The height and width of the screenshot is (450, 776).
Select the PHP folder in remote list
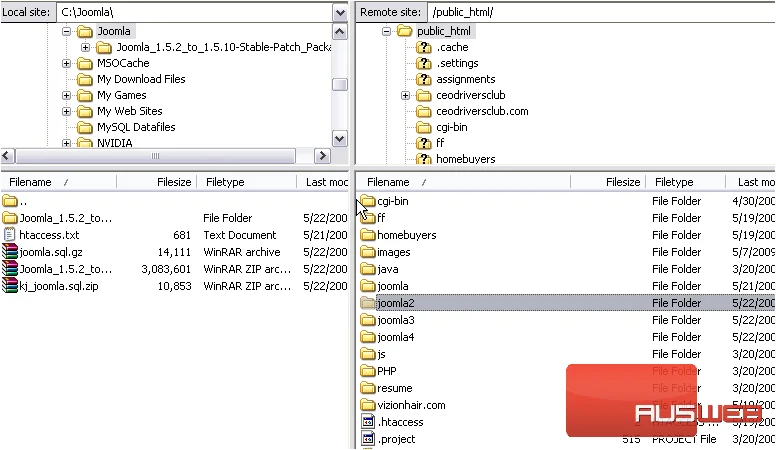(x=387, y=371)
